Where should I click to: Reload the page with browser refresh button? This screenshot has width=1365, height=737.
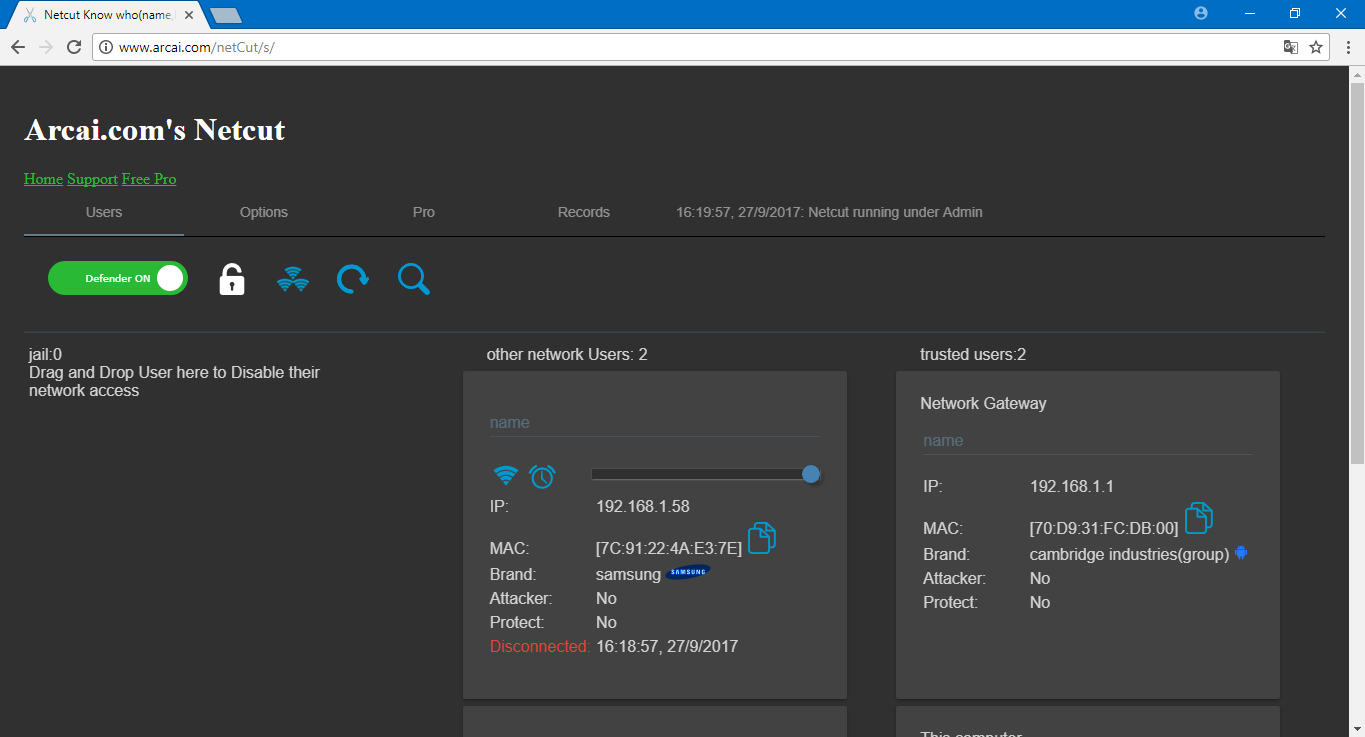pos(74,47)
